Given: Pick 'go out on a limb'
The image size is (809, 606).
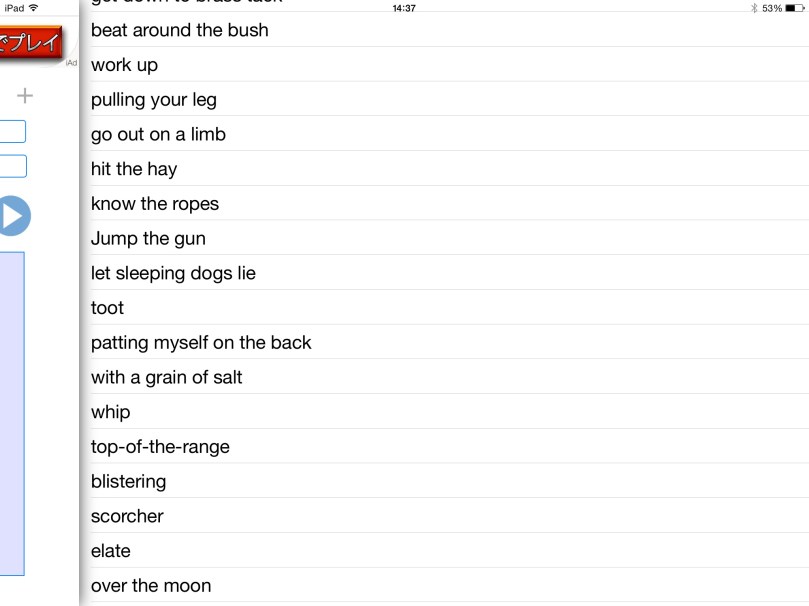Looking at the screenshot, I should point(158,134).
